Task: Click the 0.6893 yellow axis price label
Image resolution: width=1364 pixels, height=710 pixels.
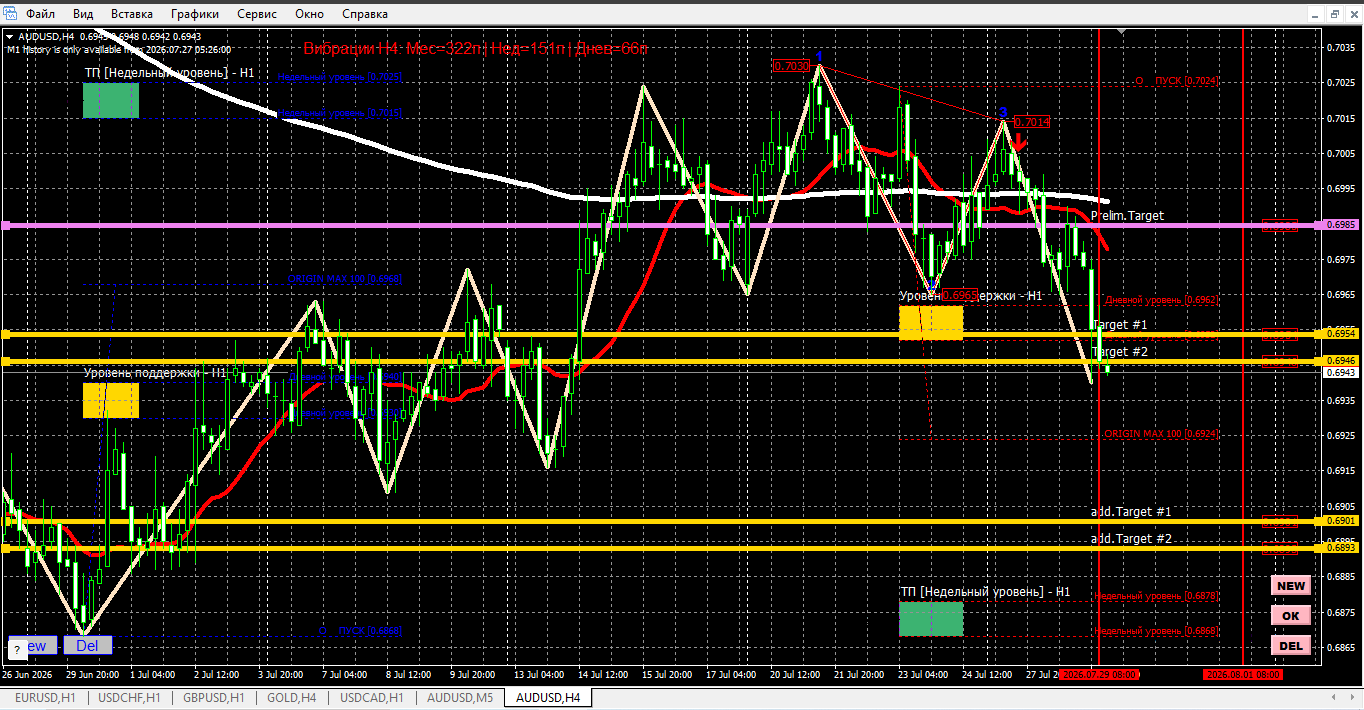Action: tap(1342, 548)
